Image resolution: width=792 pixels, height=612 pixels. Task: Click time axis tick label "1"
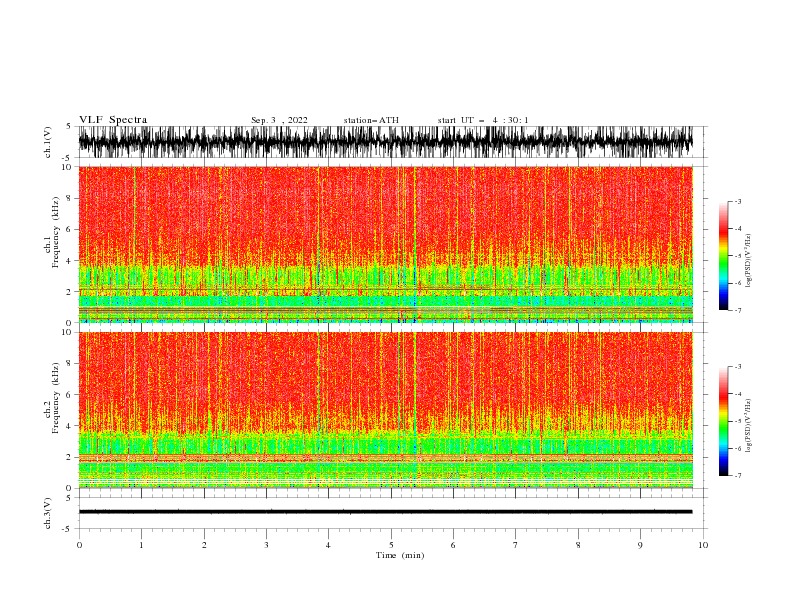[142, 545]
